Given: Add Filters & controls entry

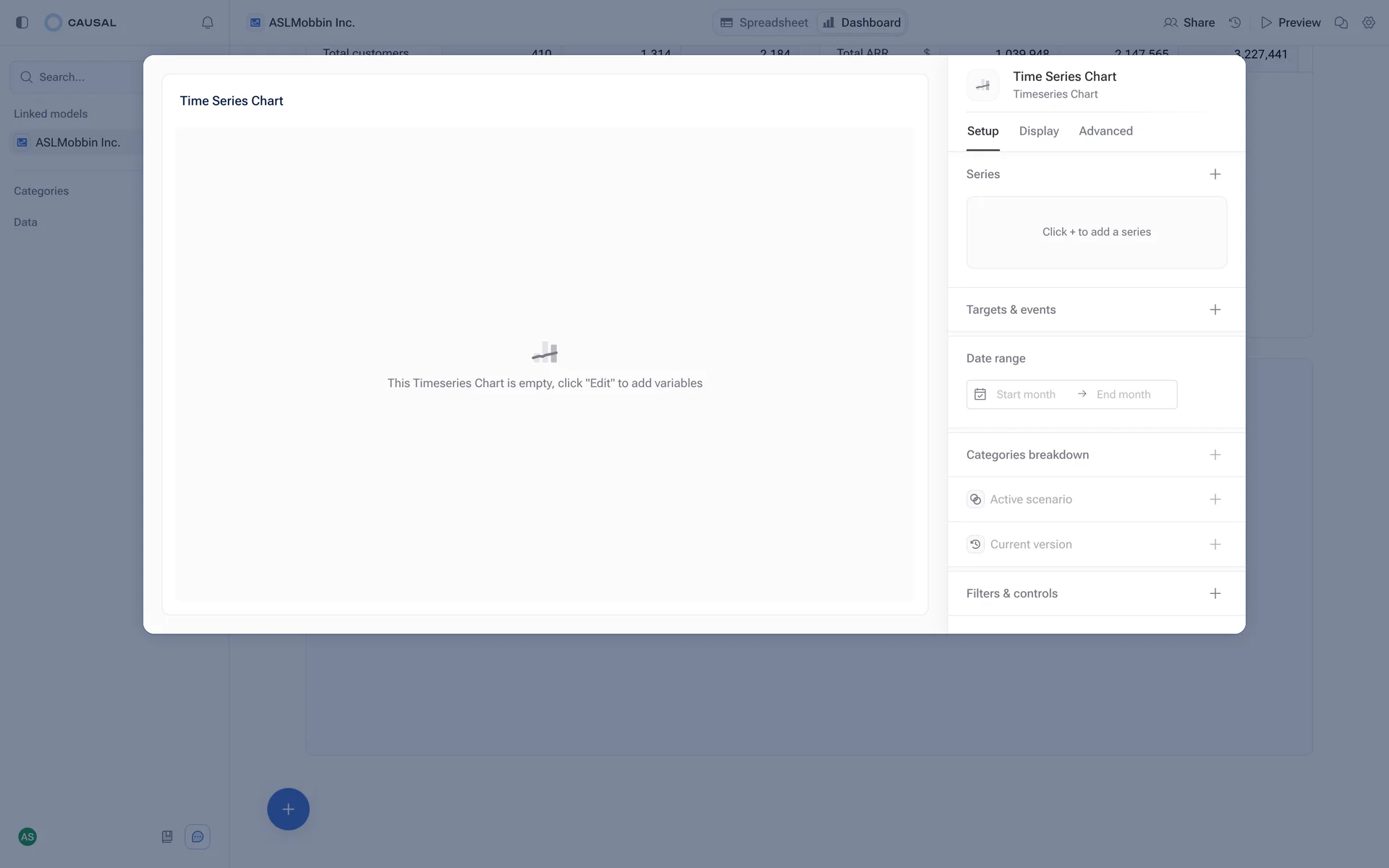Looking at the screenshot, I should tap(1215, 593).
